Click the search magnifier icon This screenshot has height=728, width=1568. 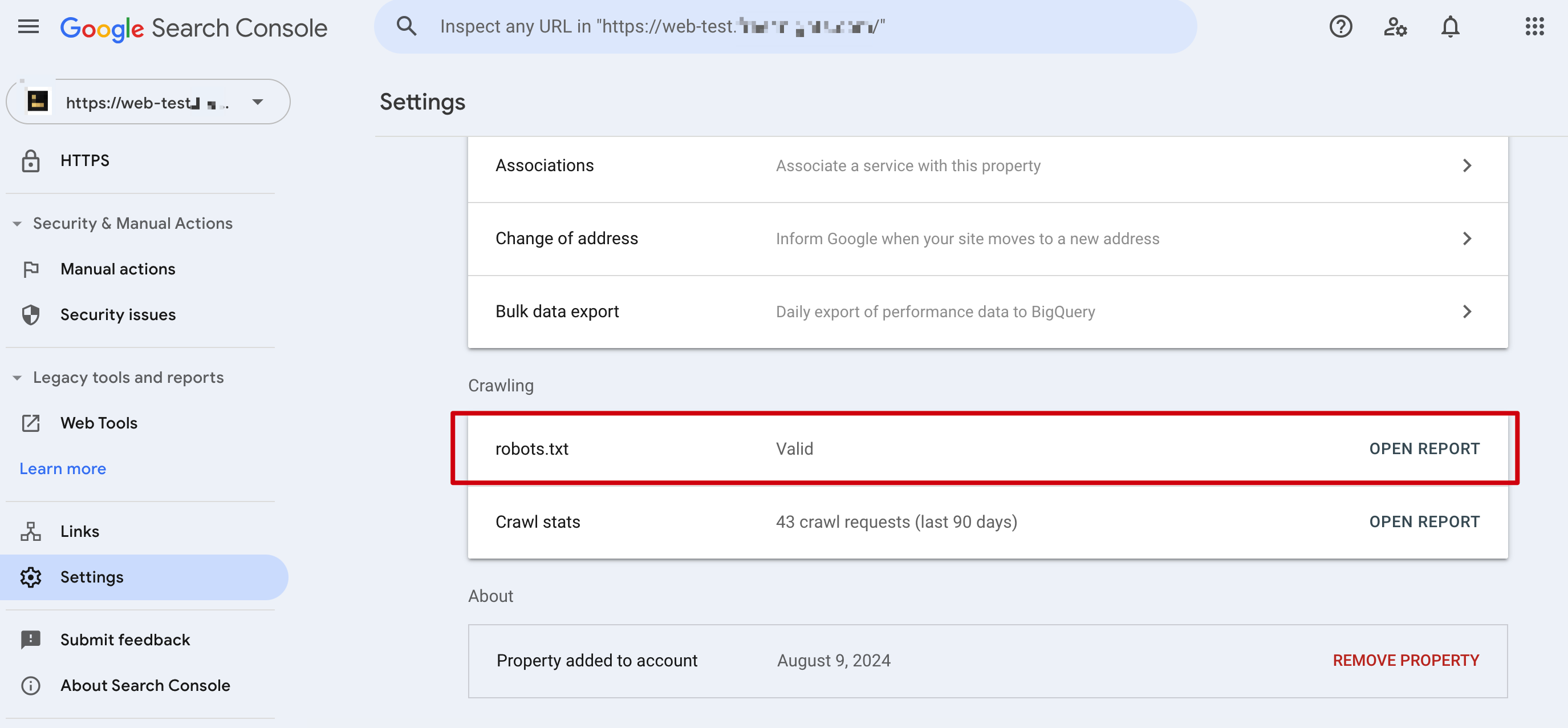(x=406, y=27)
